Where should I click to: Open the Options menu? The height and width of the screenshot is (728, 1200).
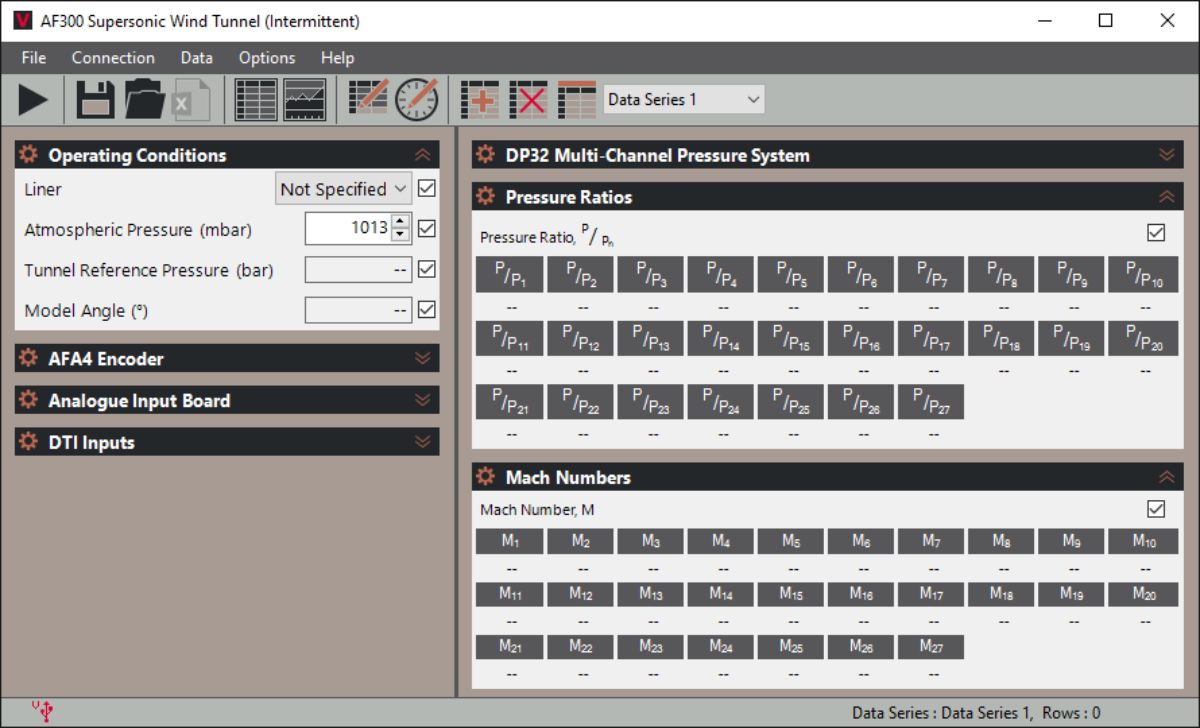(267, 58)
